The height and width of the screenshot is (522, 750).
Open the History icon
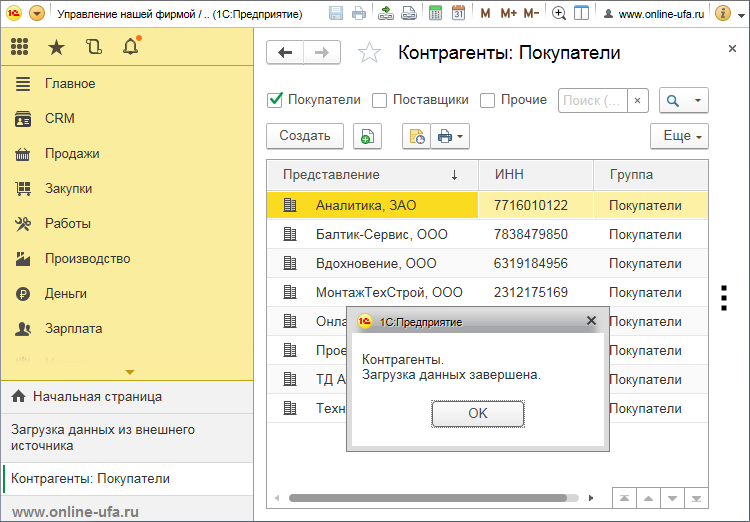point(94,46)
